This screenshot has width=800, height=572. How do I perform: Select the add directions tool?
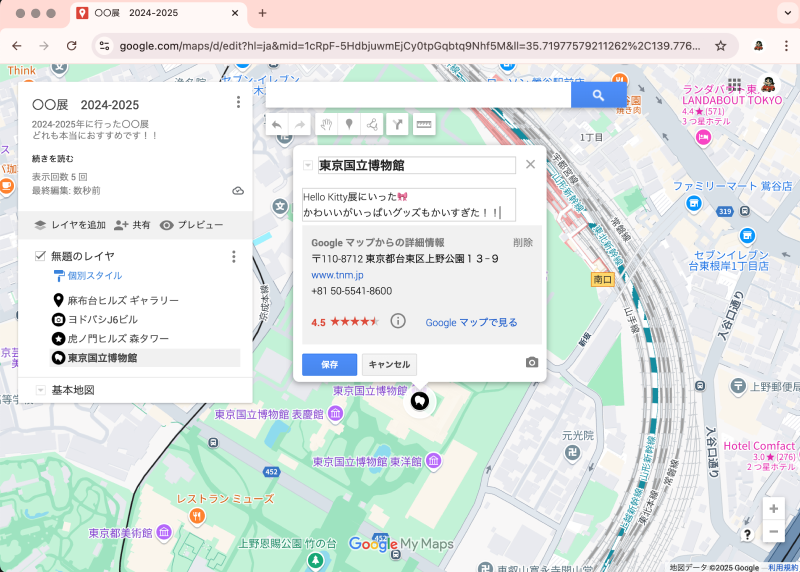[x=397, y=124]
